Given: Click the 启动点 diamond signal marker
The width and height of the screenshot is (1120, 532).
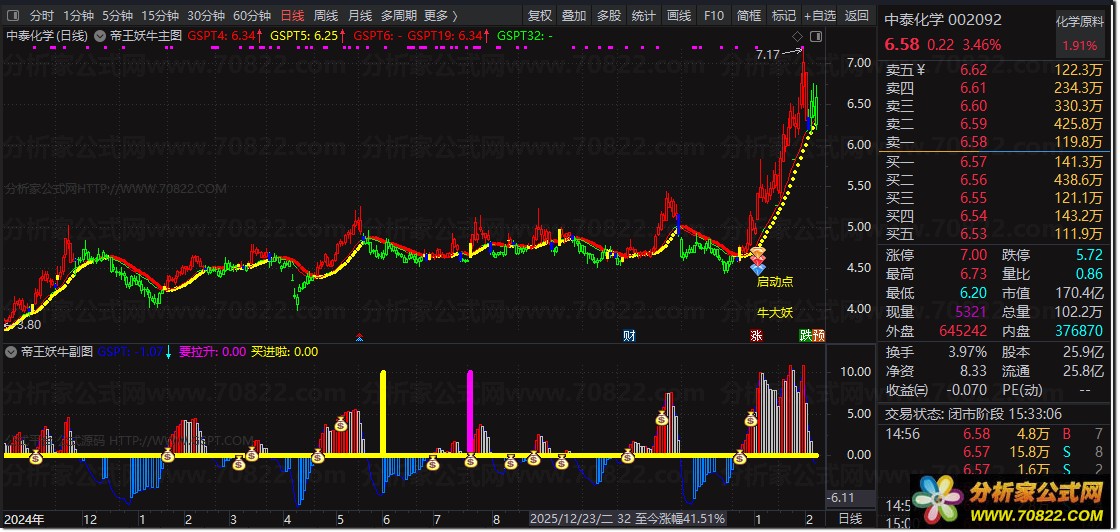Looking at the screenshot, I should point(758,262).
